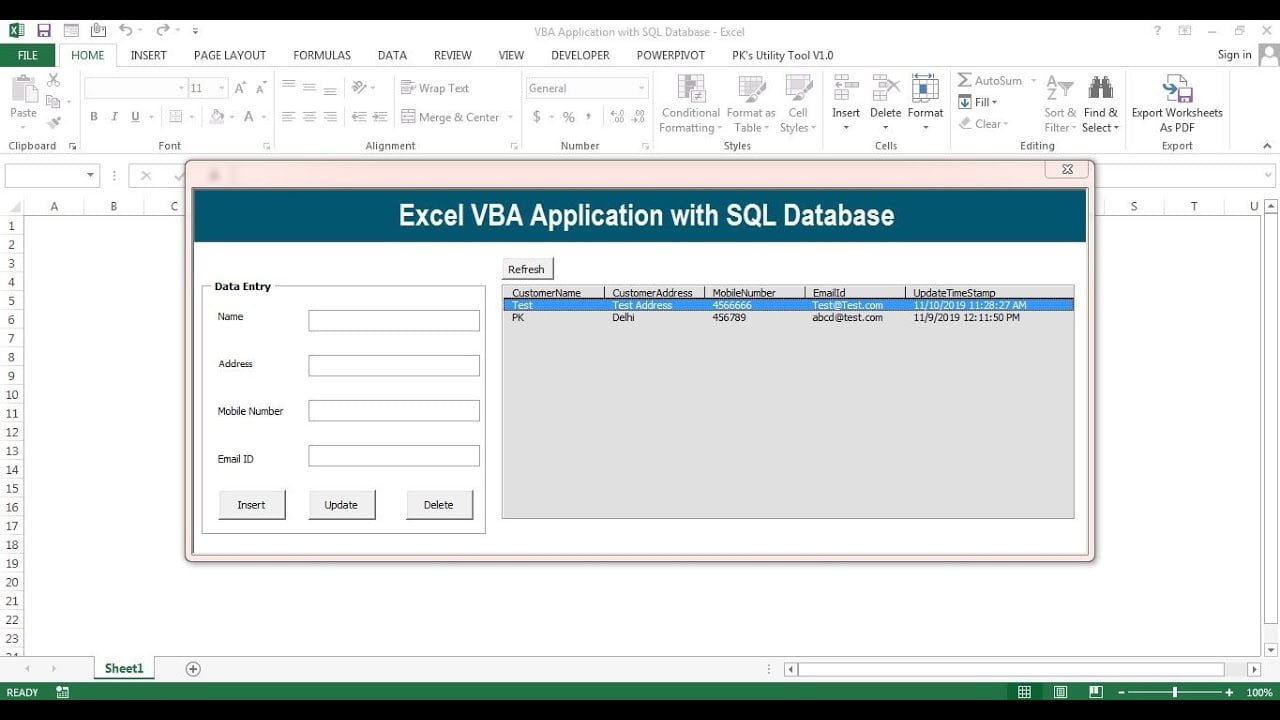1280x720 pixels.
Task: Toggle bold formatting
Action: coord(93,117)
